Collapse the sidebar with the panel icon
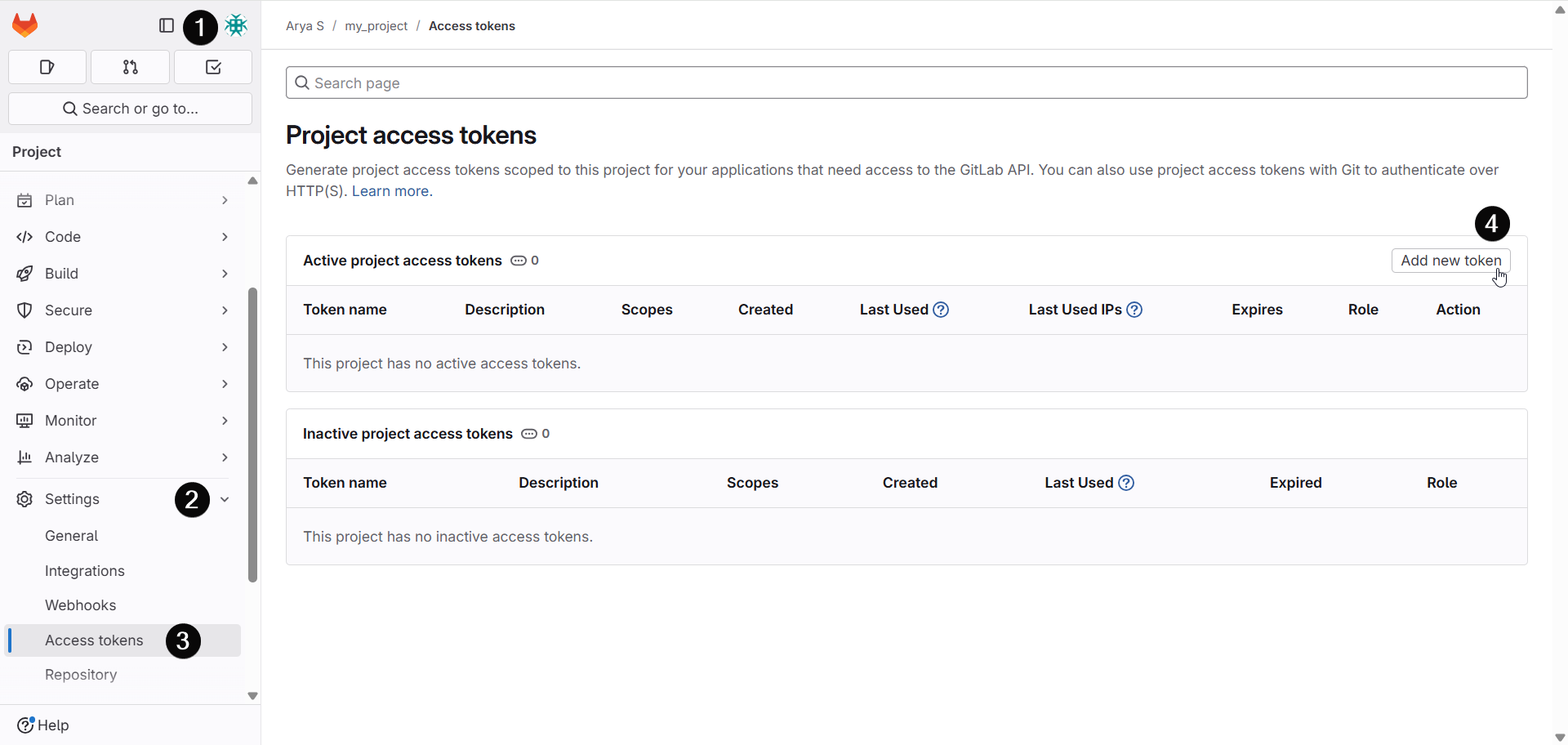Viewport: 1568px width, 745px height. click(166, 25)
